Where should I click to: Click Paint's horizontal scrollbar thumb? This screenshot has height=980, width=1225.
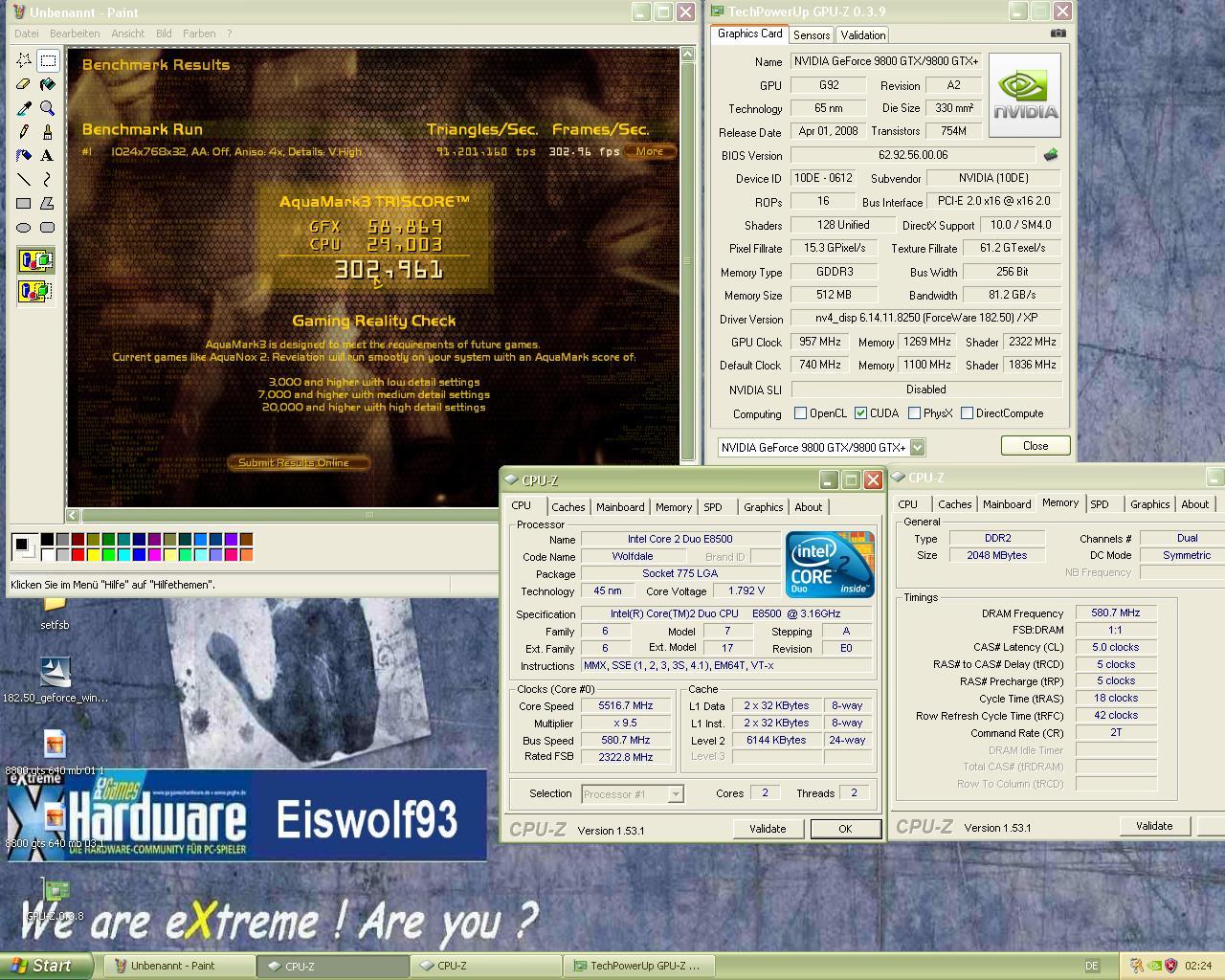coord(370,515)
